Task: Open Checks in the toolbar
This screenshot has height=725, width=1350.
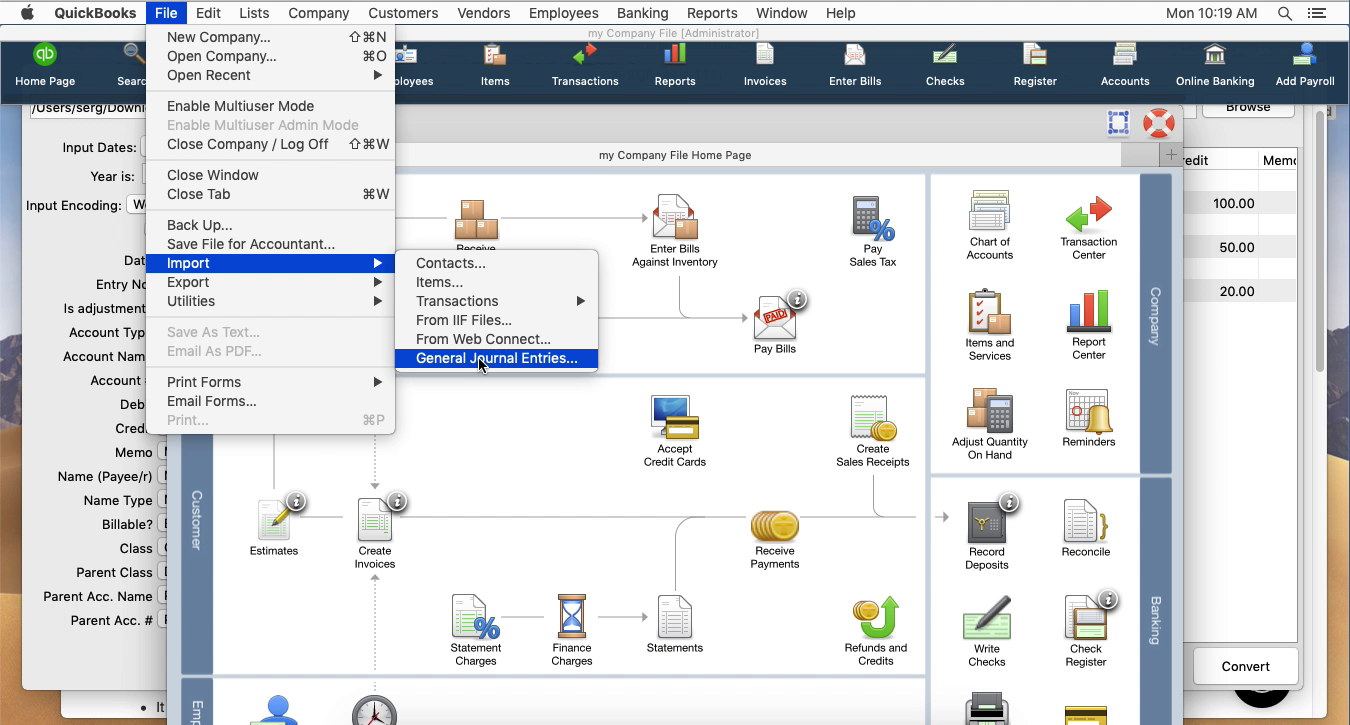Action: (x=945, y=65)
